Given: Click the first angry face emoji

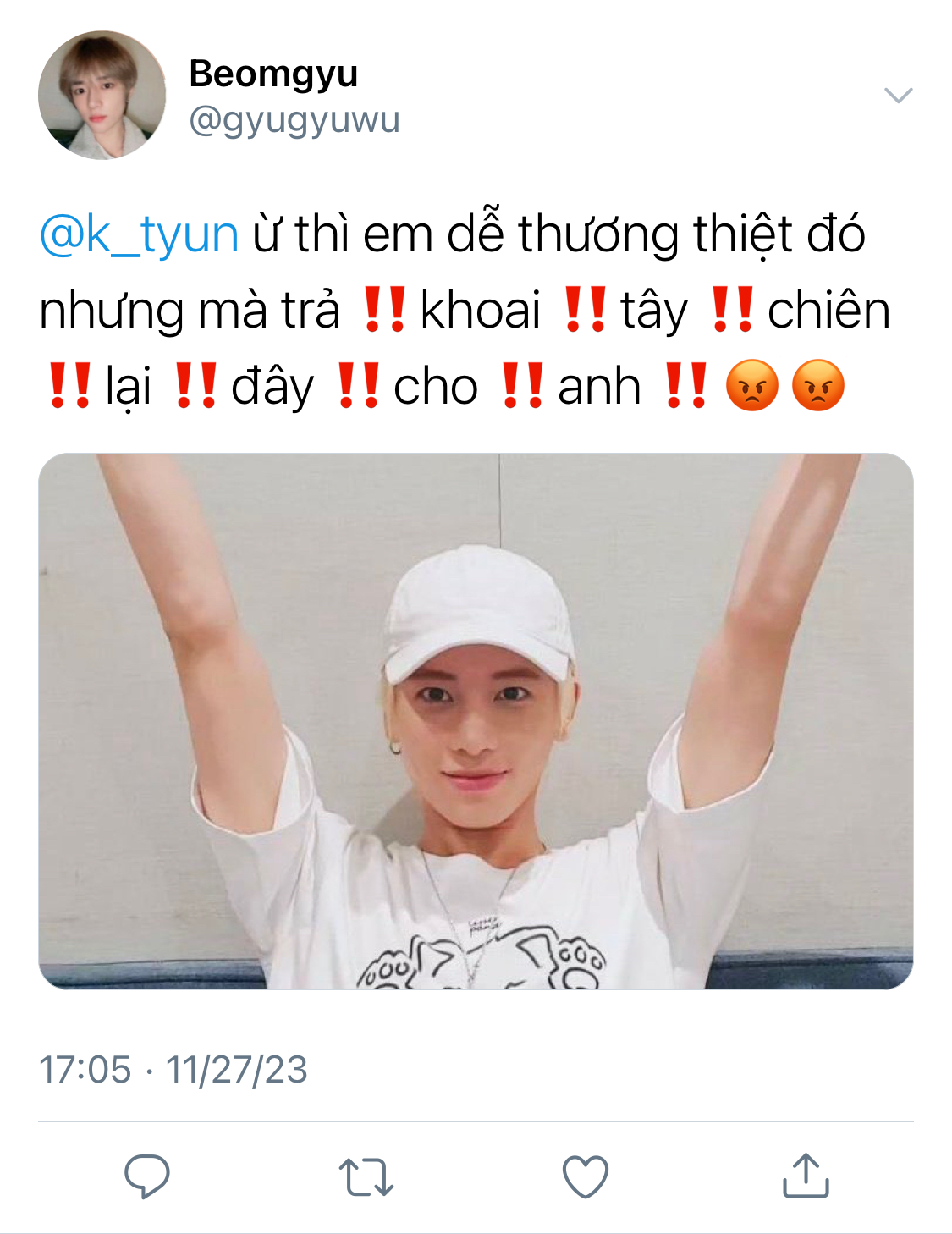Looking at the screenshot, I should pyautogui.click(x=751, y=386).
